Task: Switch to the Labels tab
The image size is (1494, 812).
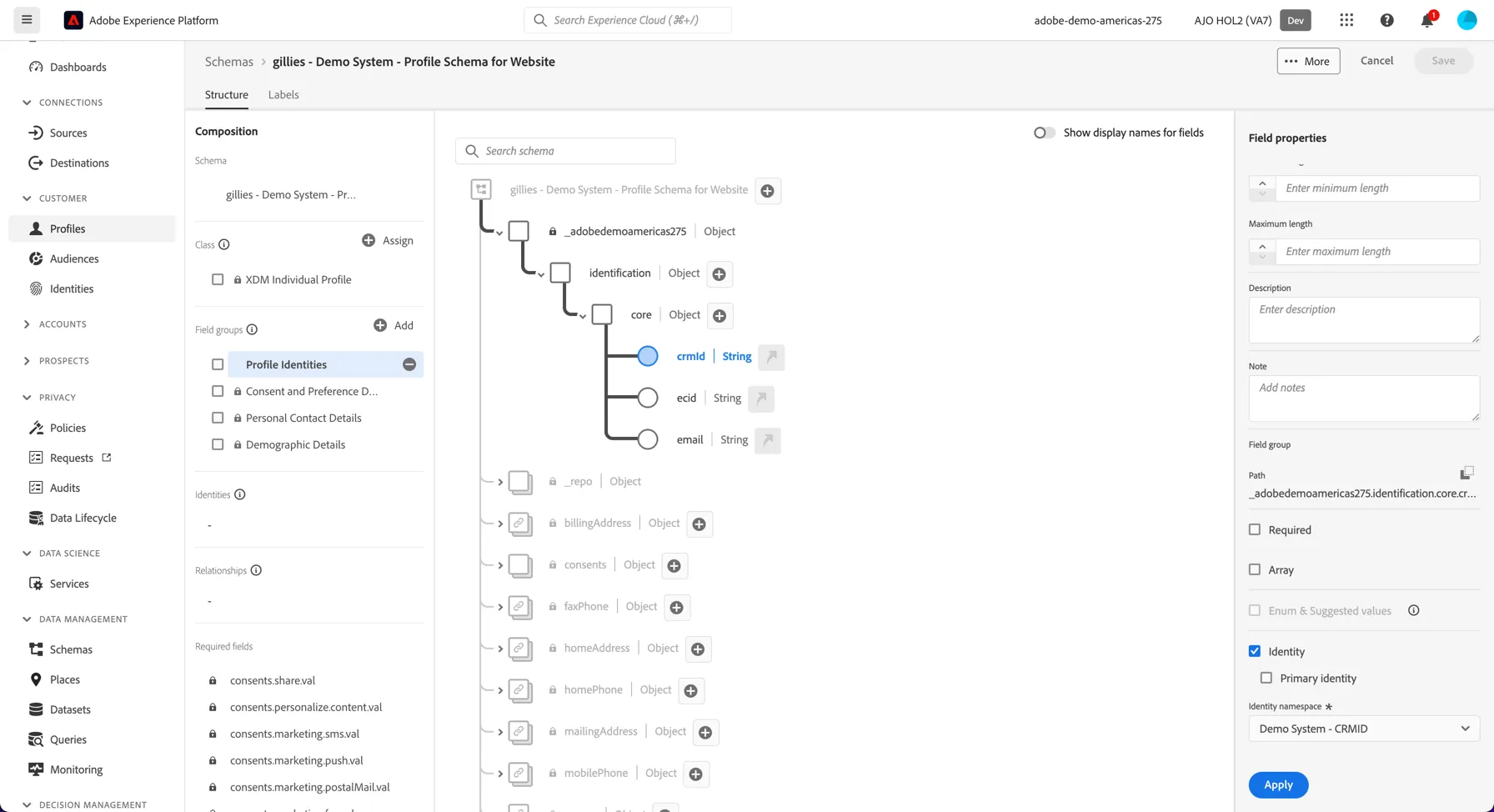Action: tap(283, 94)
